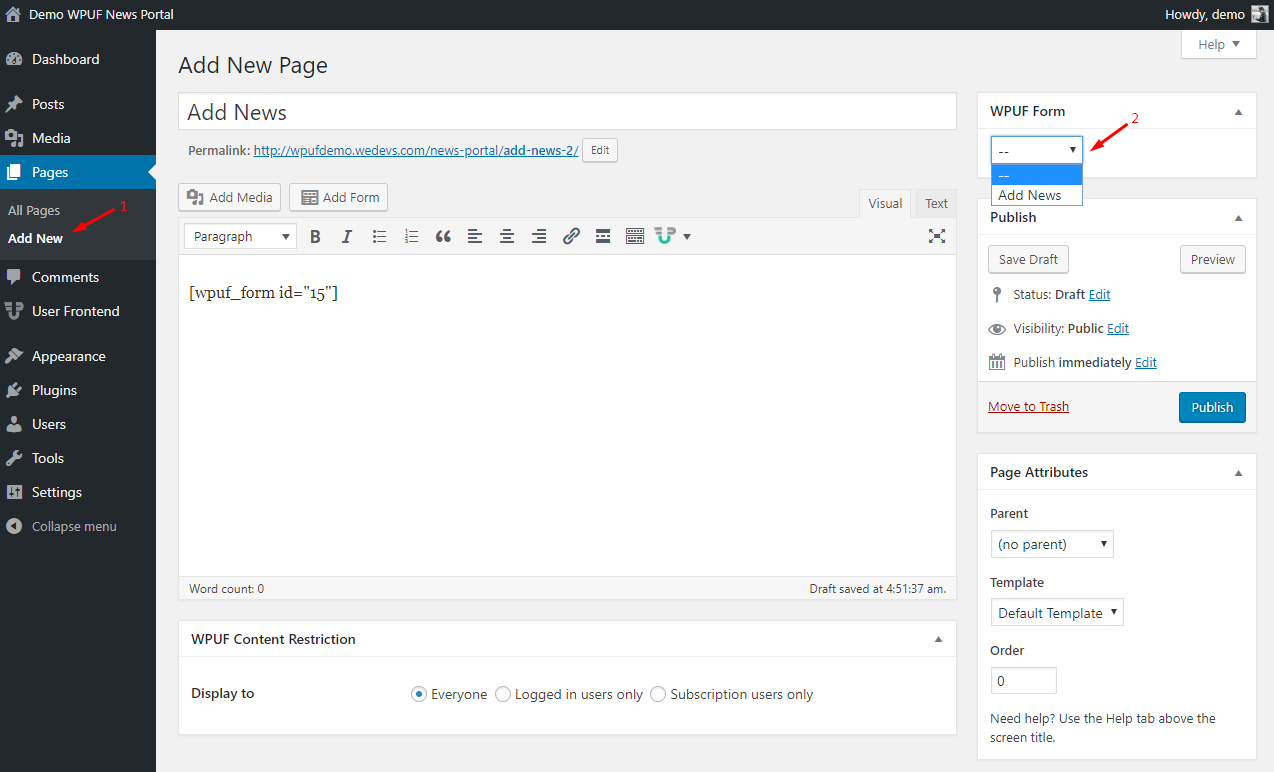Align text center

click(507, 237)
